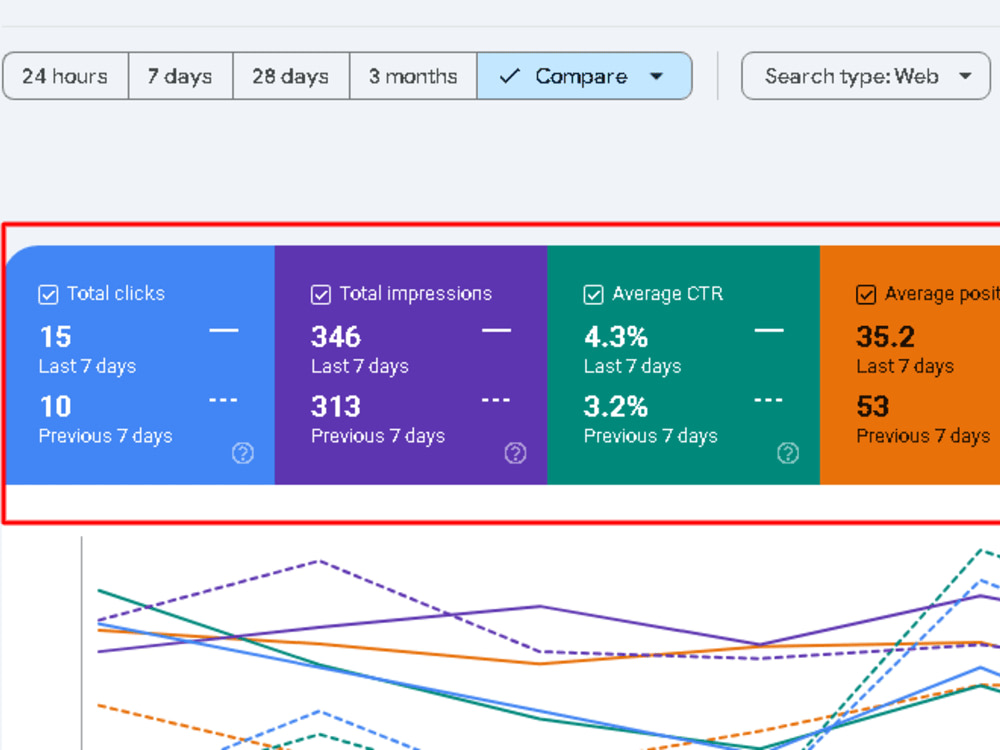This screenshot has height=750, width=1000.
Task: Click the solid orange position chart line
Action: 540,663
